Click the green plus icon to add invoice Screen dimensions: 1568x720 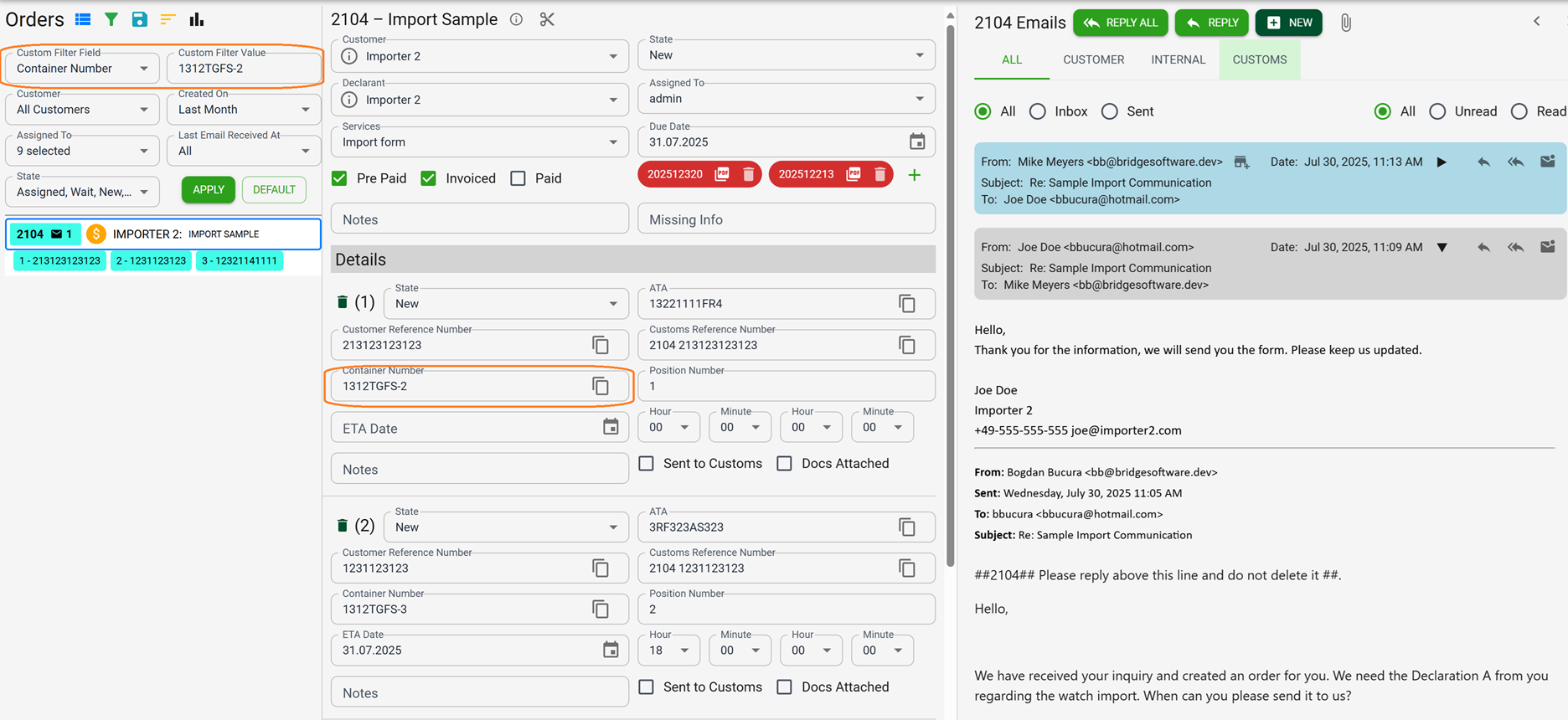pyautogui.click(x=915, y=175)
